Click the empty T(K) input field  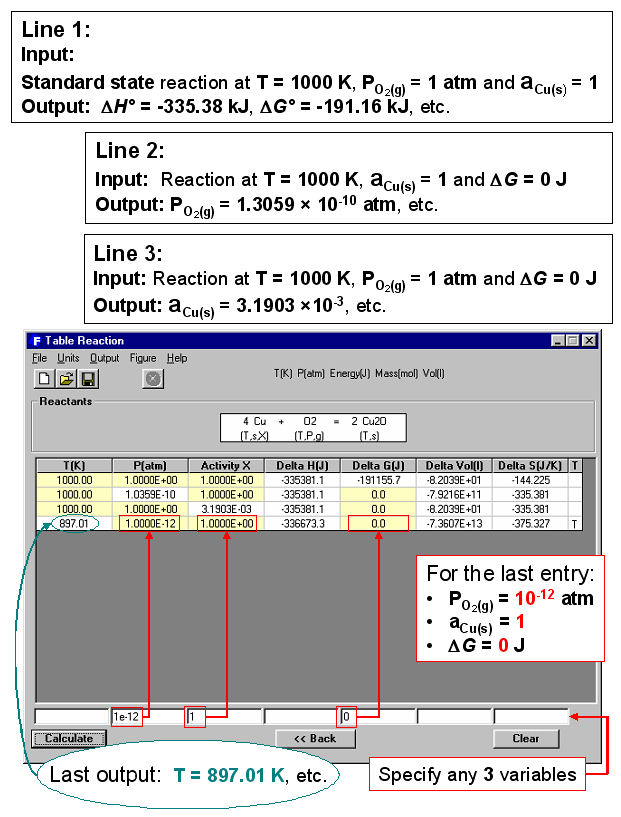(71, 717)
